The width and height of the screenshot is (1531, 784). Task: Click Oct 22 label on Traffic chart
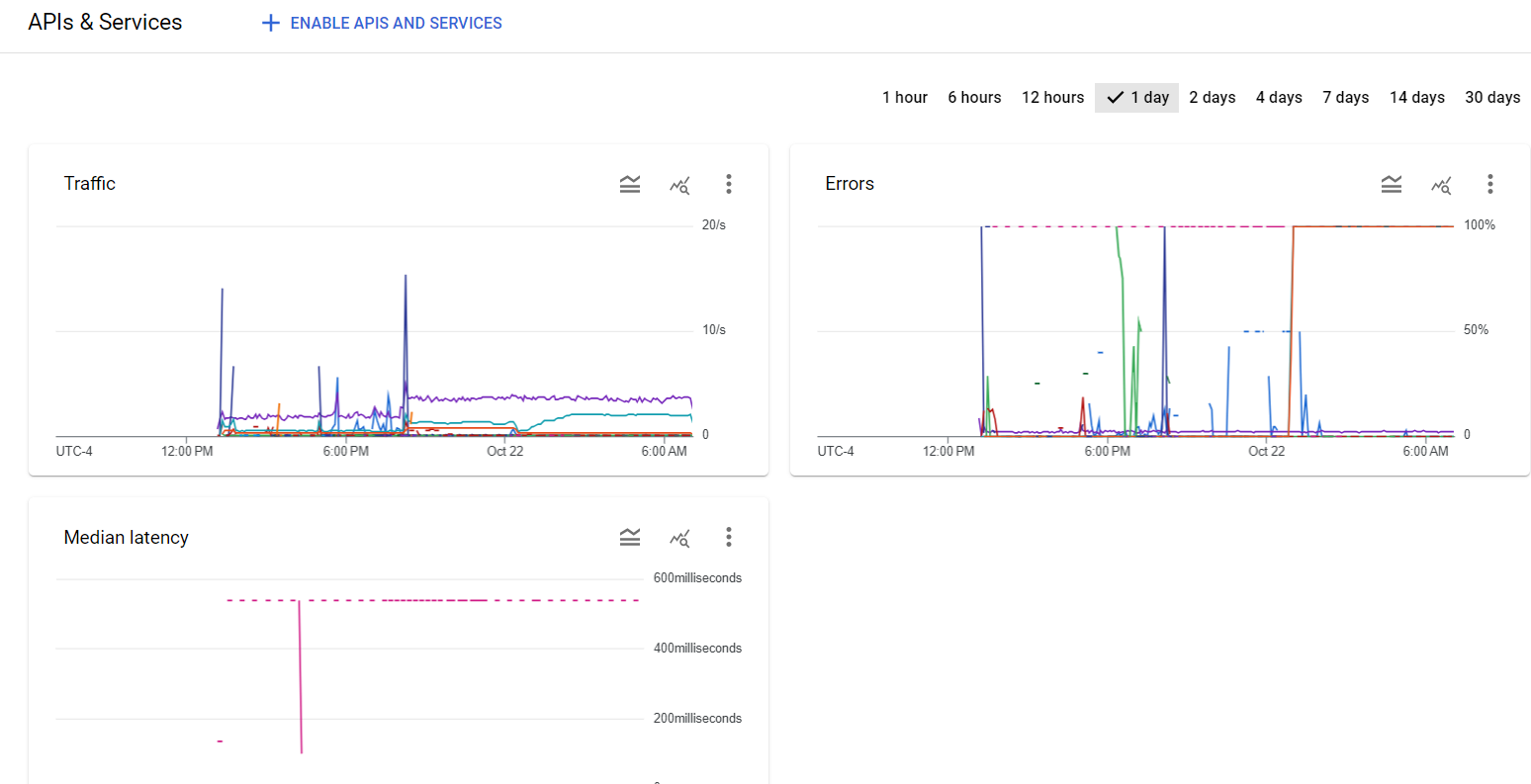point(504,451)
